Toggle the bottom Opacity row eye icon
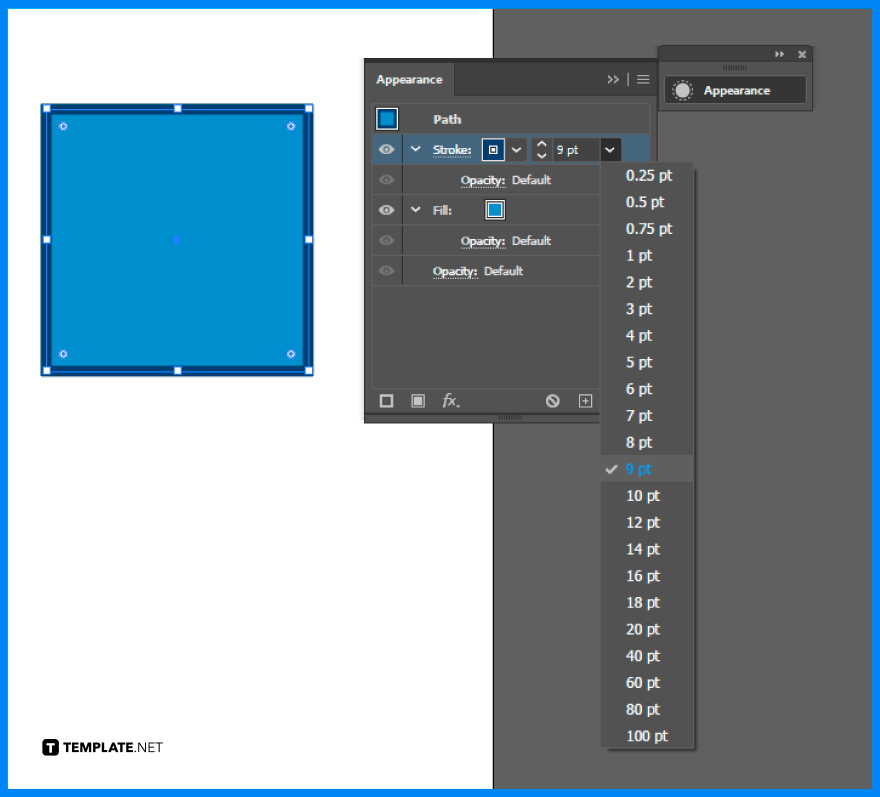The width and height of the screenshot is (880, 797). (387, 271)
